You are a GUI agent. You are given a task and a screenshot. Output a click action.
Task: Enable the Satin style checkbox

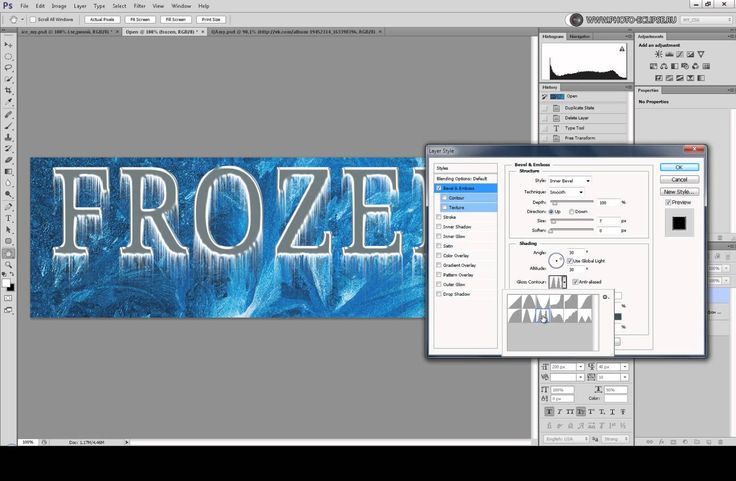439,246
